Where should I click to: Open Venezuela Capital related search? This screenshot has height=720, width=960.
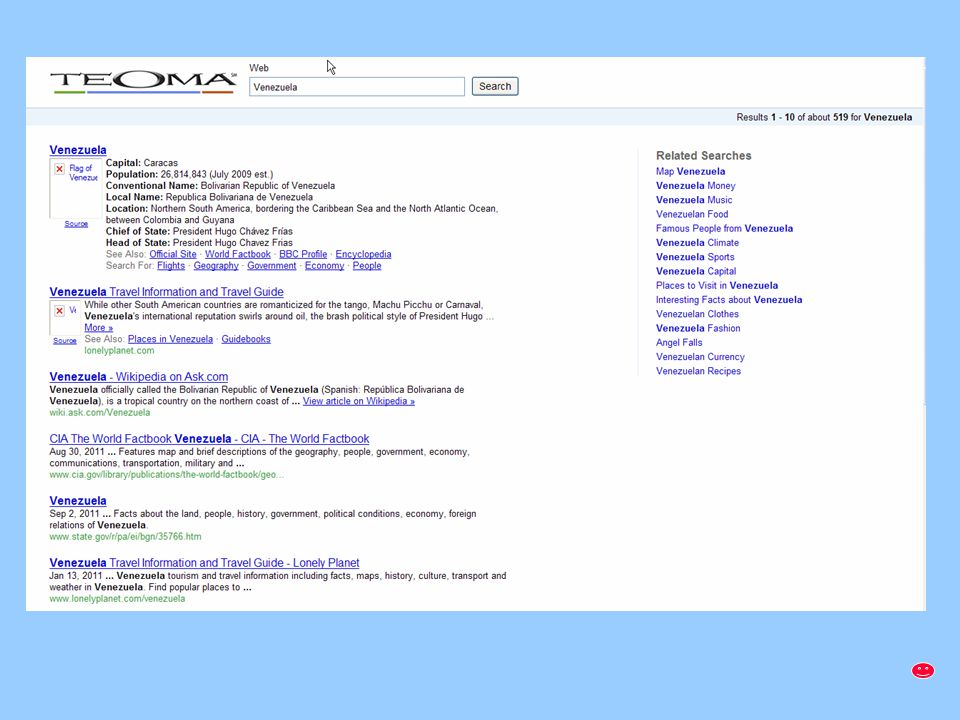click(696, 271)
